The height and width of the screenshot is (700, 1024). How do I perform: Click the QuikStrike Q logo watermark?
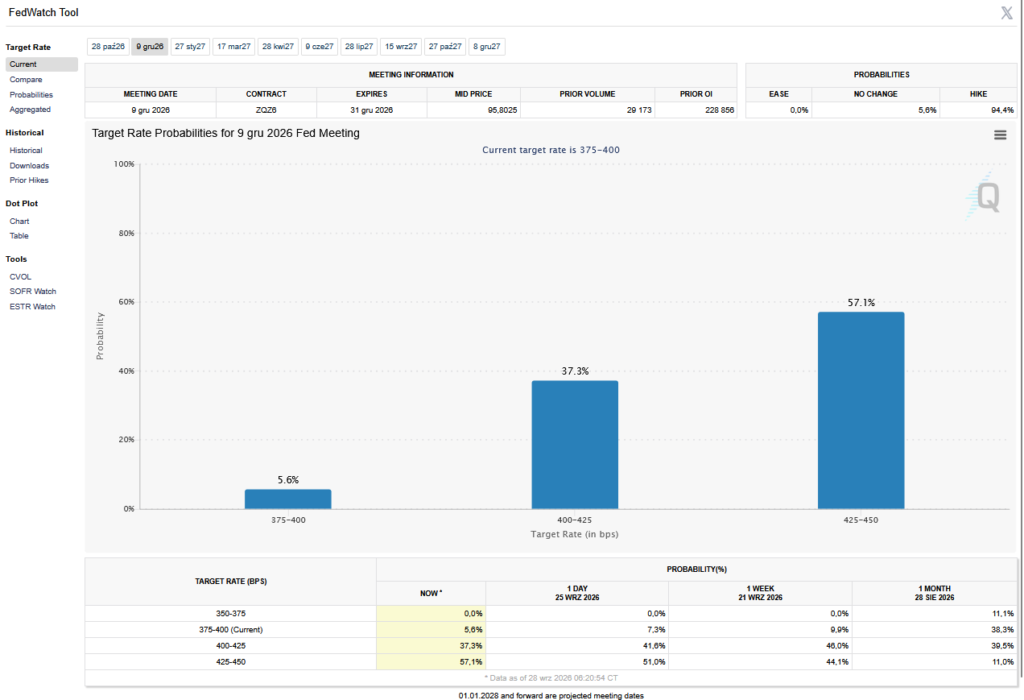(x=984, y=196)
